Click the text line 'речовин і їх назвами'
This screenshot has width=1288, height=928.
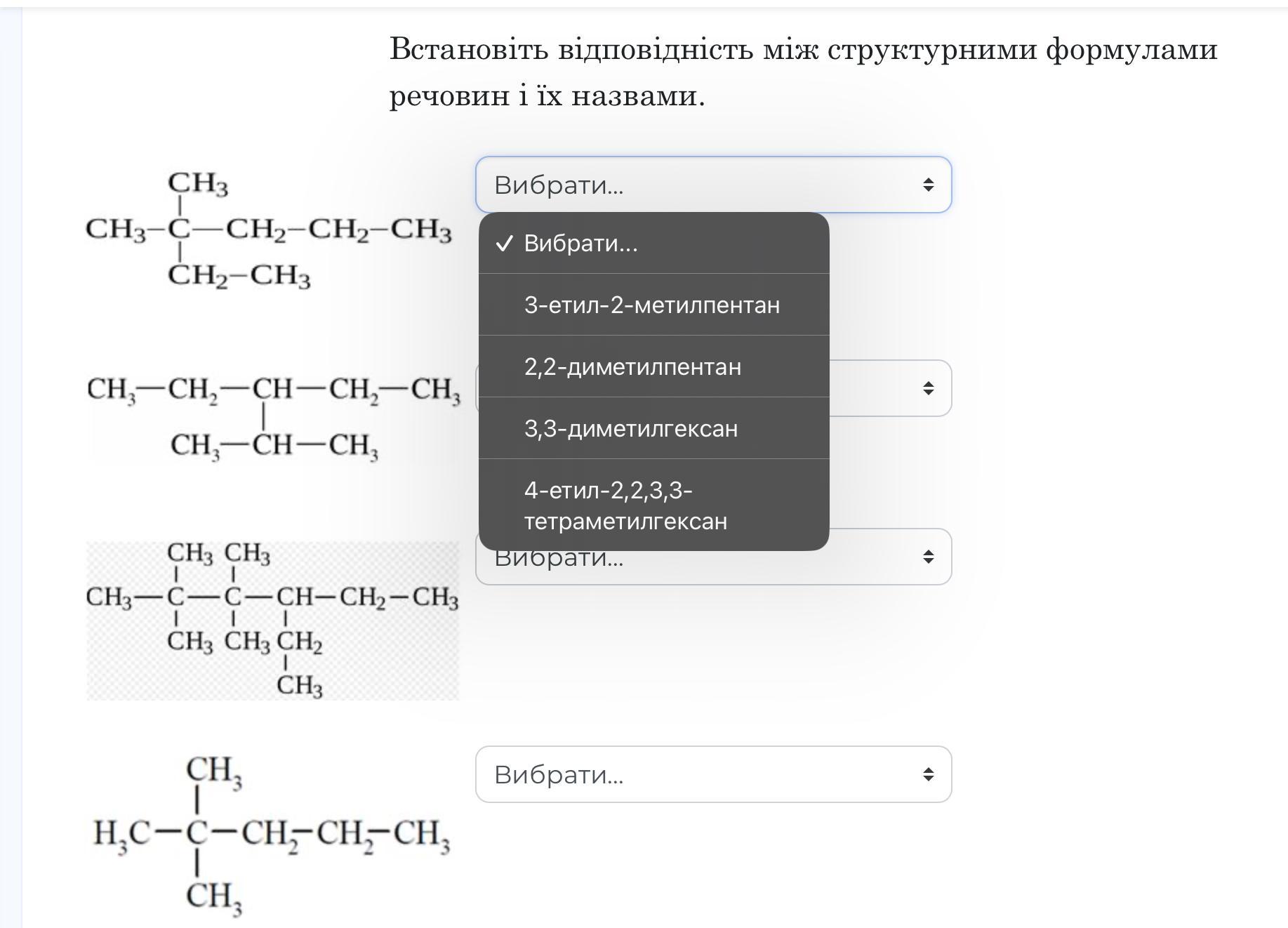(547, 96)
